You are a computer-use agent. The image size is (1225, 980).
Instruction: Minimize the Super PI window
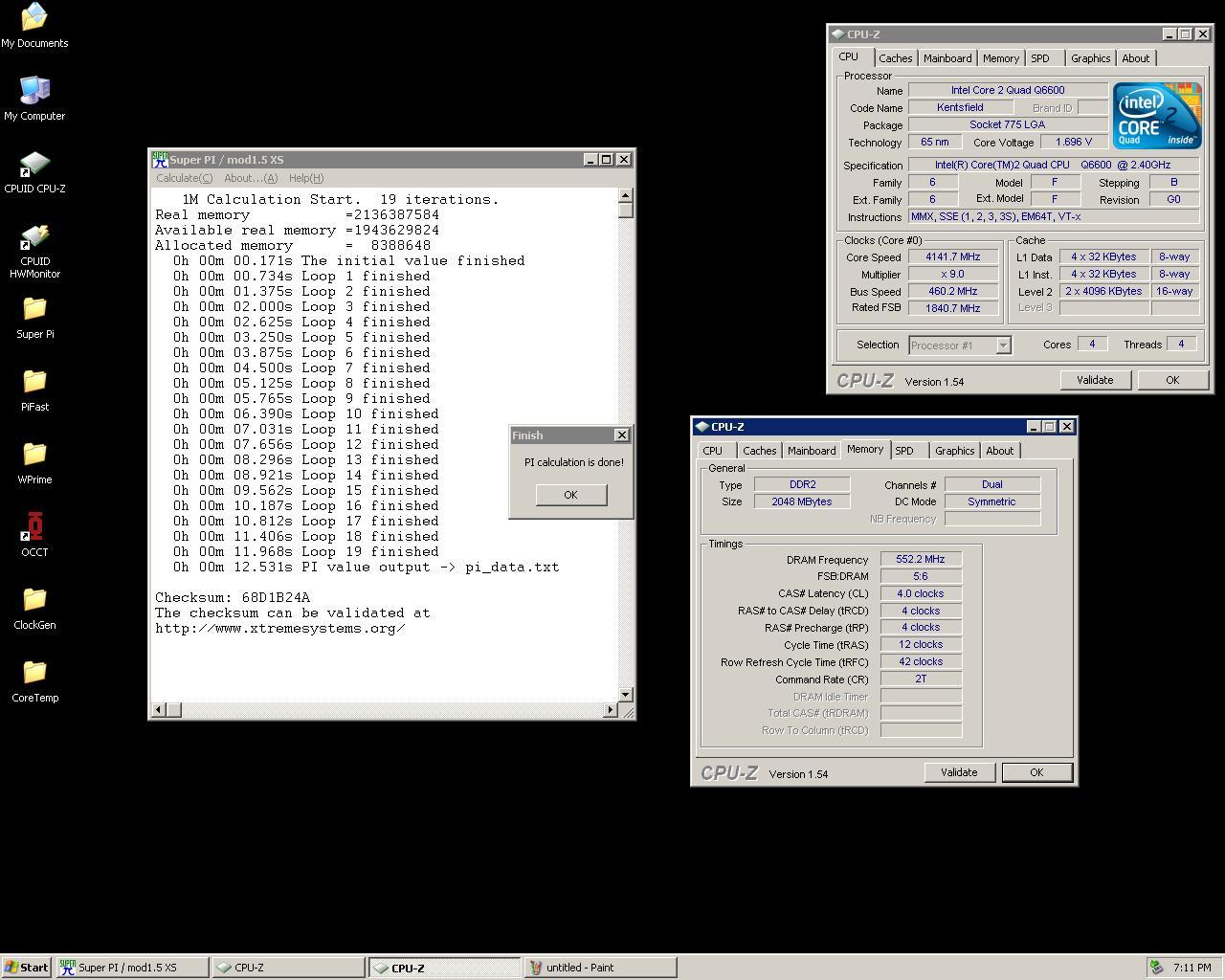click(x=590, y=160)
